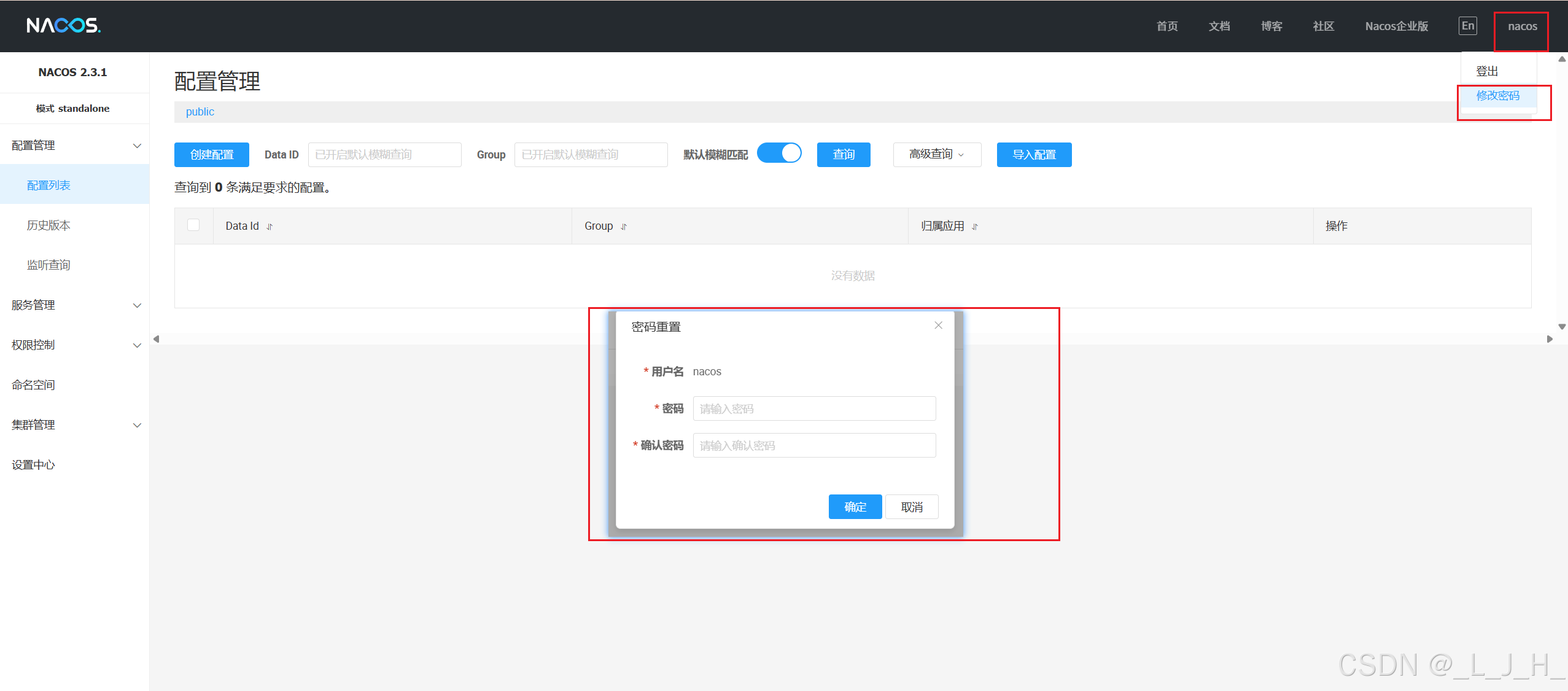Sort table by Data Id column icon

[270, 227]
